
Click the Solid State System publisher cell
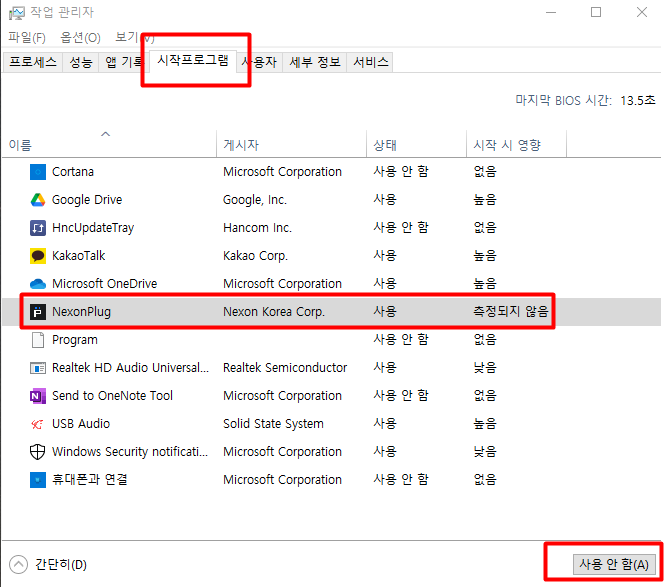(x=273, y=424)
